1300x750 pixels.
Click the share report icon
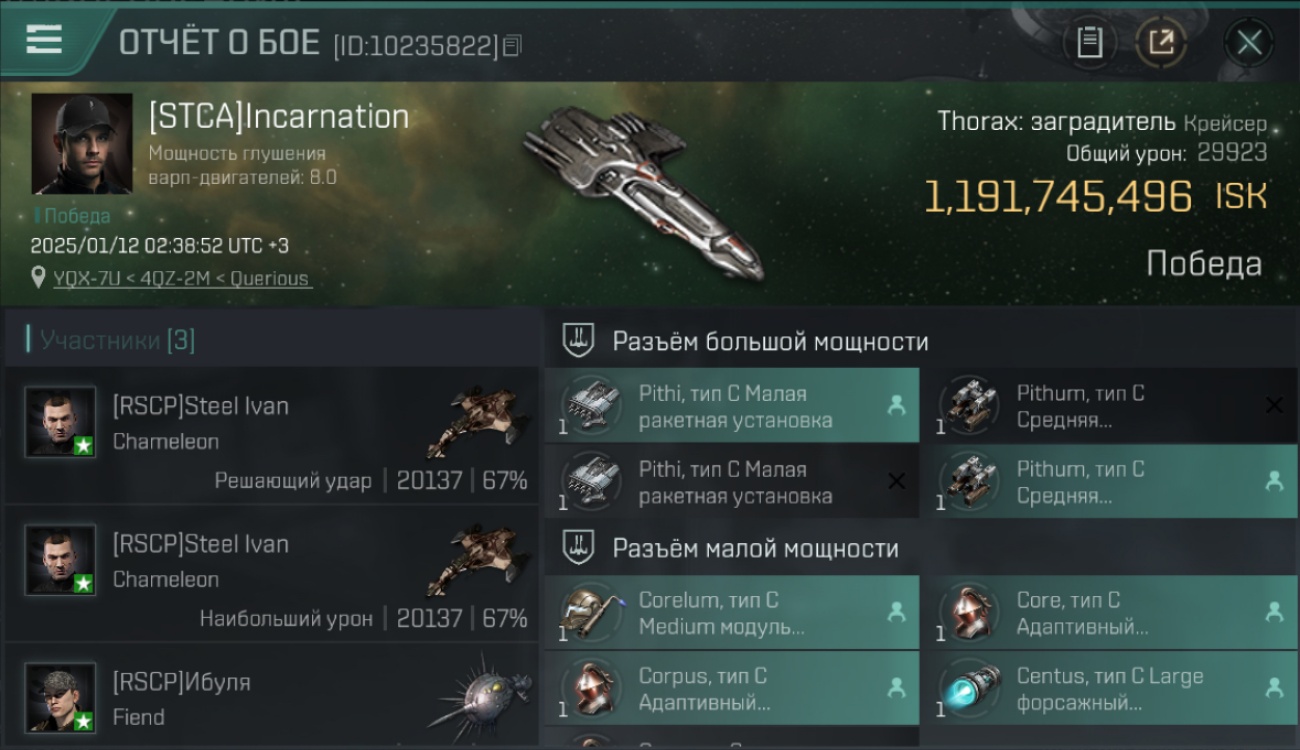(1162, 42)
